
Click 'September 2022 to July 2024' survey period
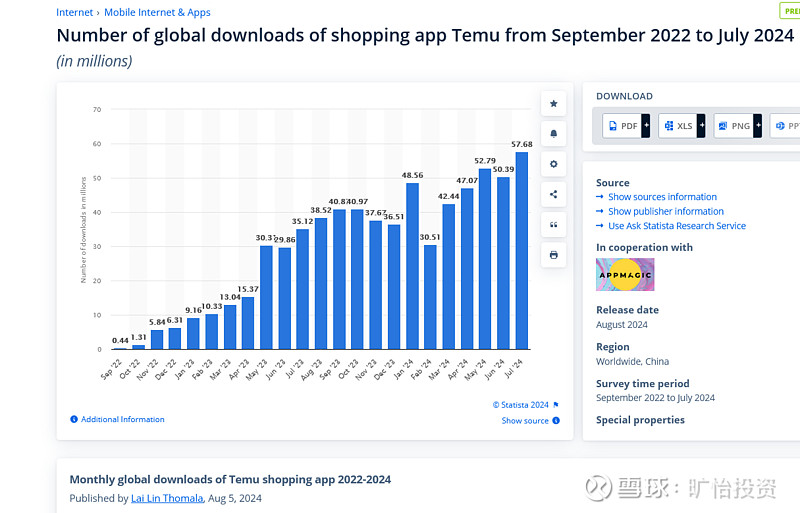pyautogui.click(x=655, y=398)
